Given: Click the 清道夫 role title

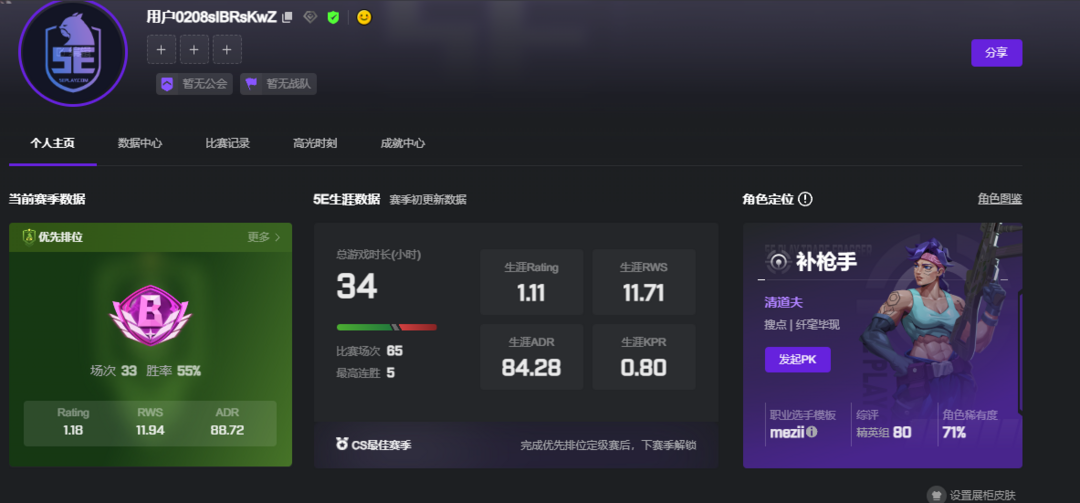Looking at the screenshot, I should click(784, 302).
